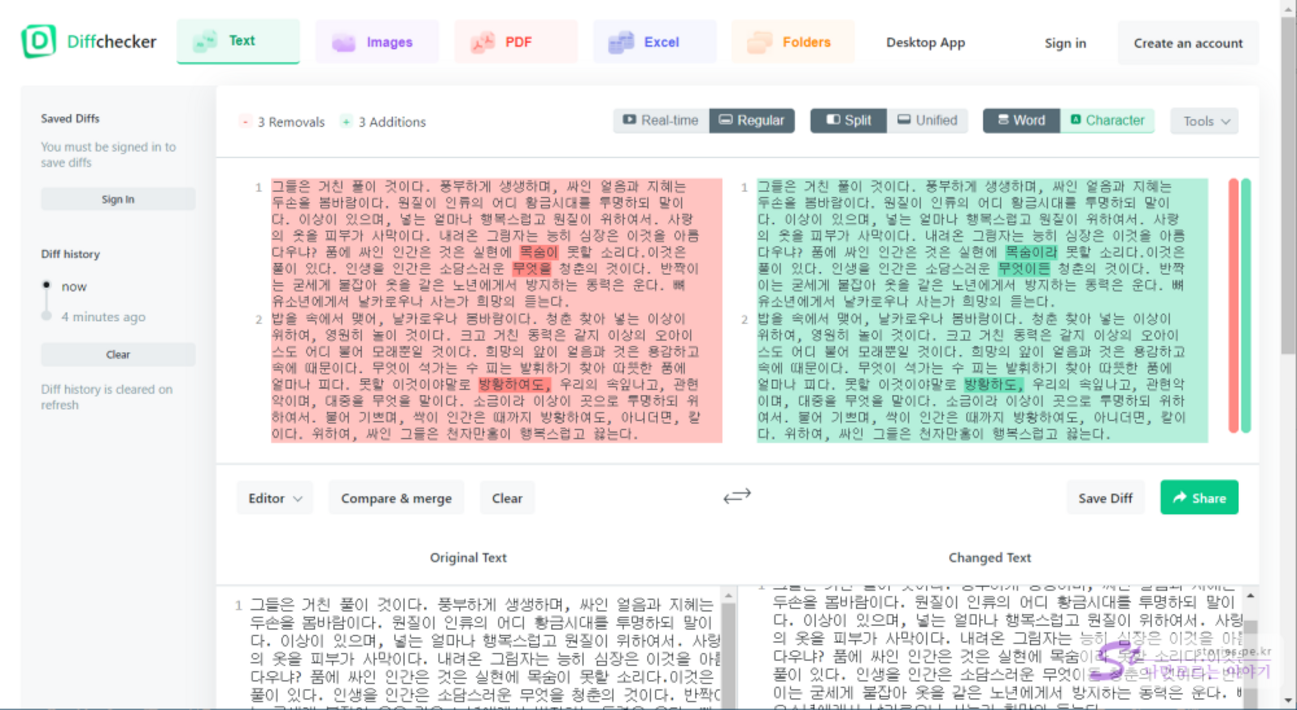
Task: Expand the Editor dropdown menu
Action: 275,498
